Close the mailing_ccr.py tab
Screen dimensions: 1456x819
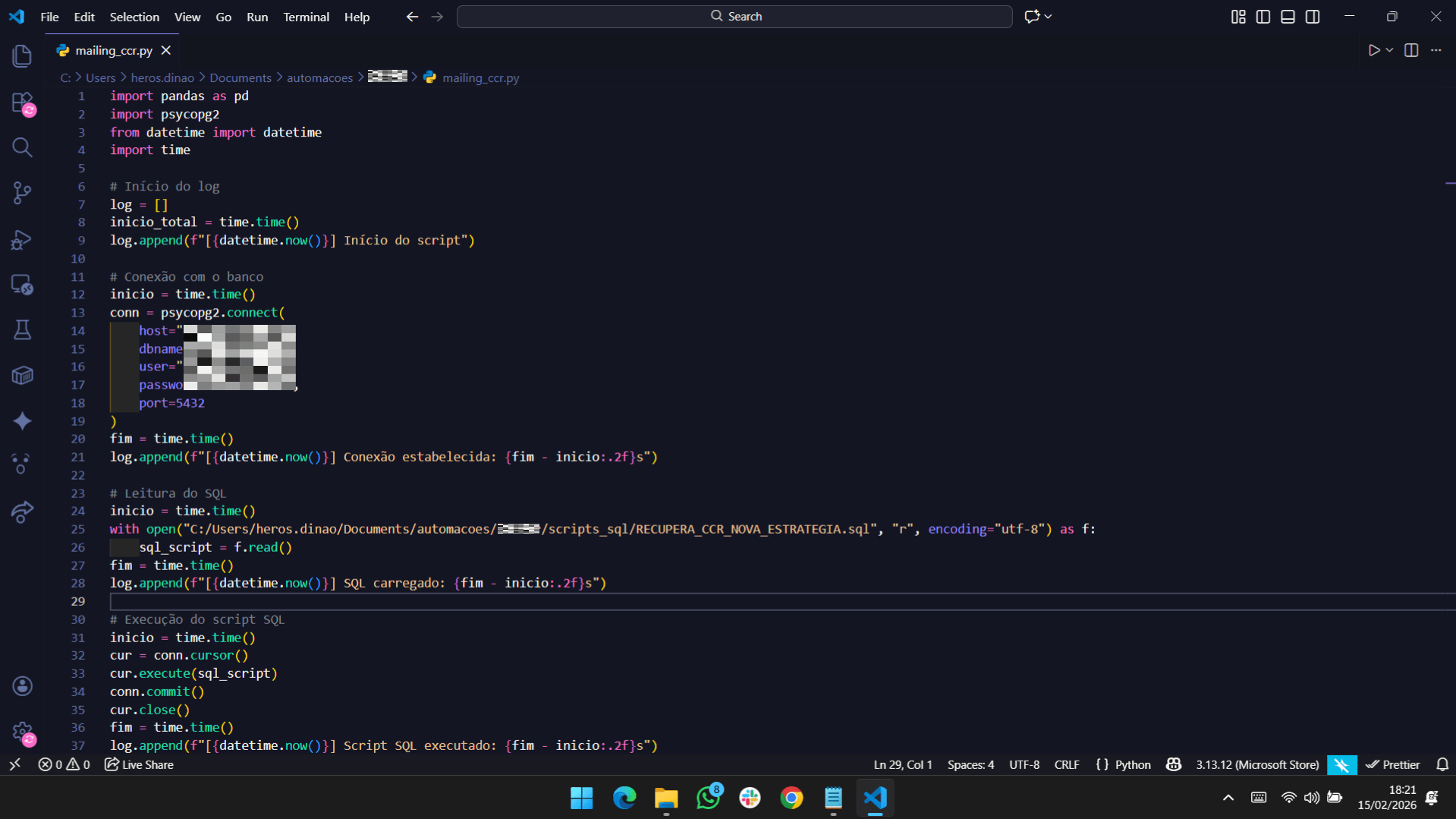tap(166, 51)
